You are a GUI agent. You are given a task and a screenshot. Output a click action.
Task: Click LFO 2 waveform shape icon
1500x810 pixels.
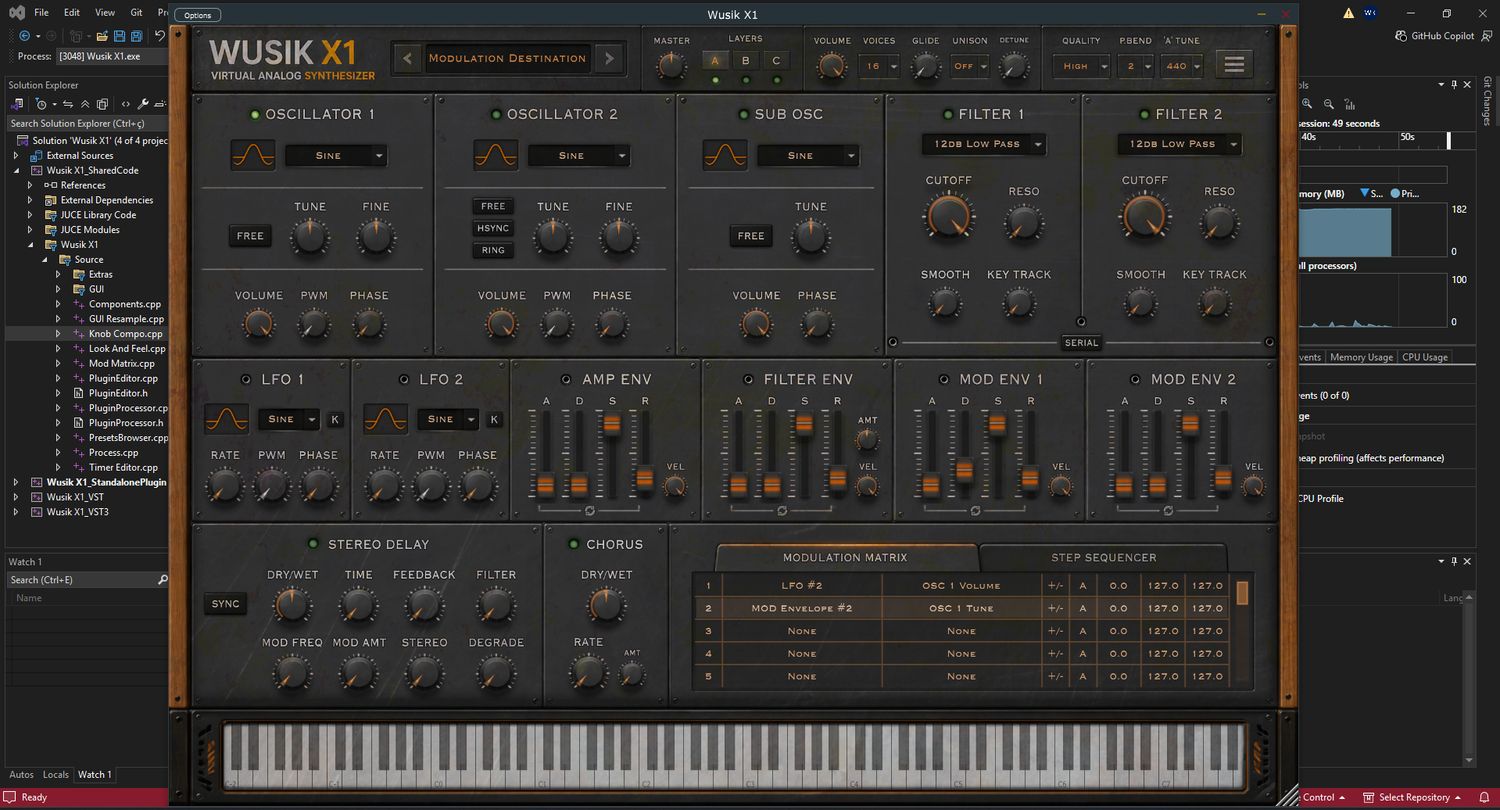click(x=386, y=419)
